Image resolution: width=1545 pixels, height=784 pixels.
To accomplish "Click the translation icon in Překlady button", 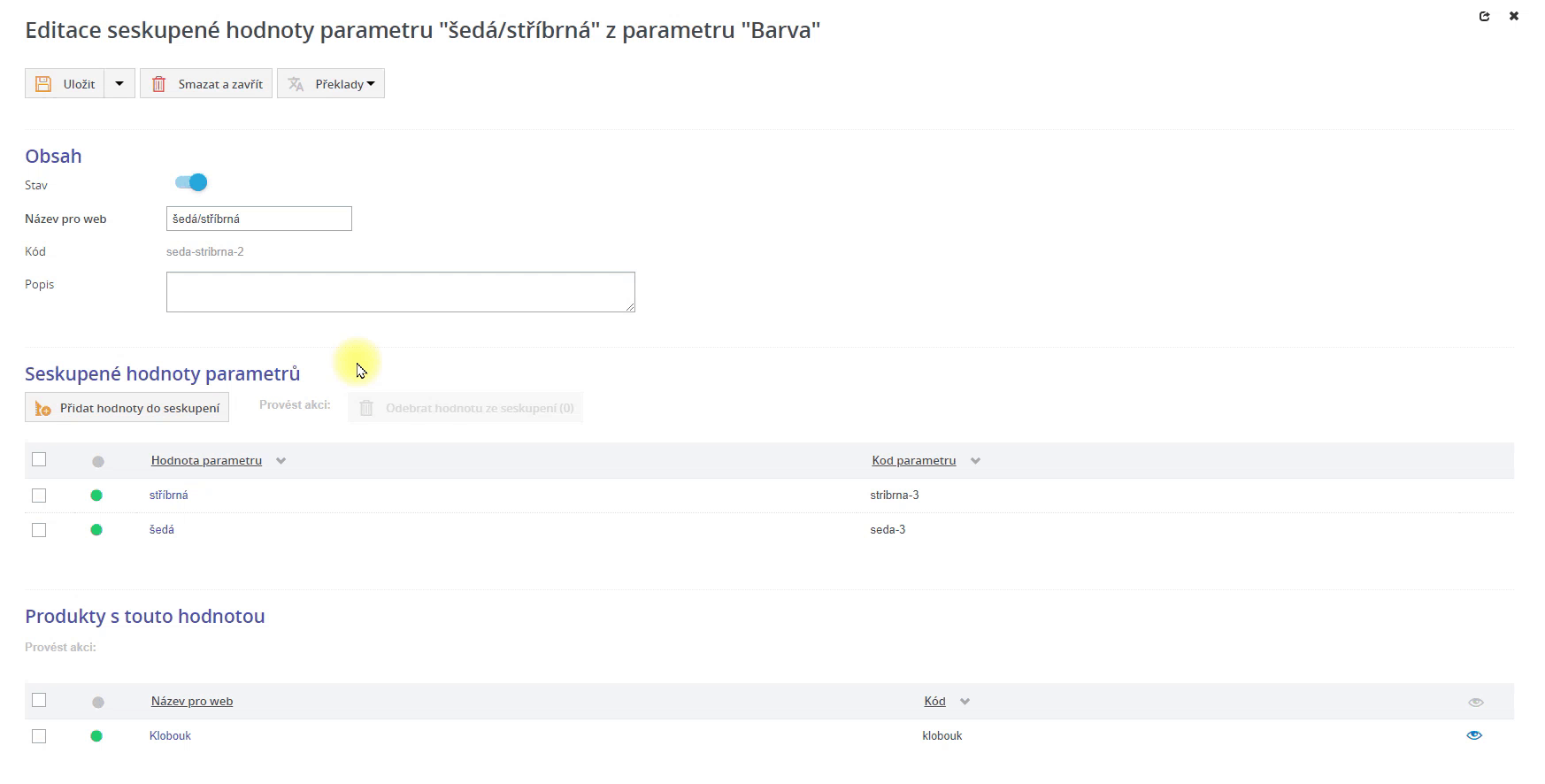I will (296, 84).
